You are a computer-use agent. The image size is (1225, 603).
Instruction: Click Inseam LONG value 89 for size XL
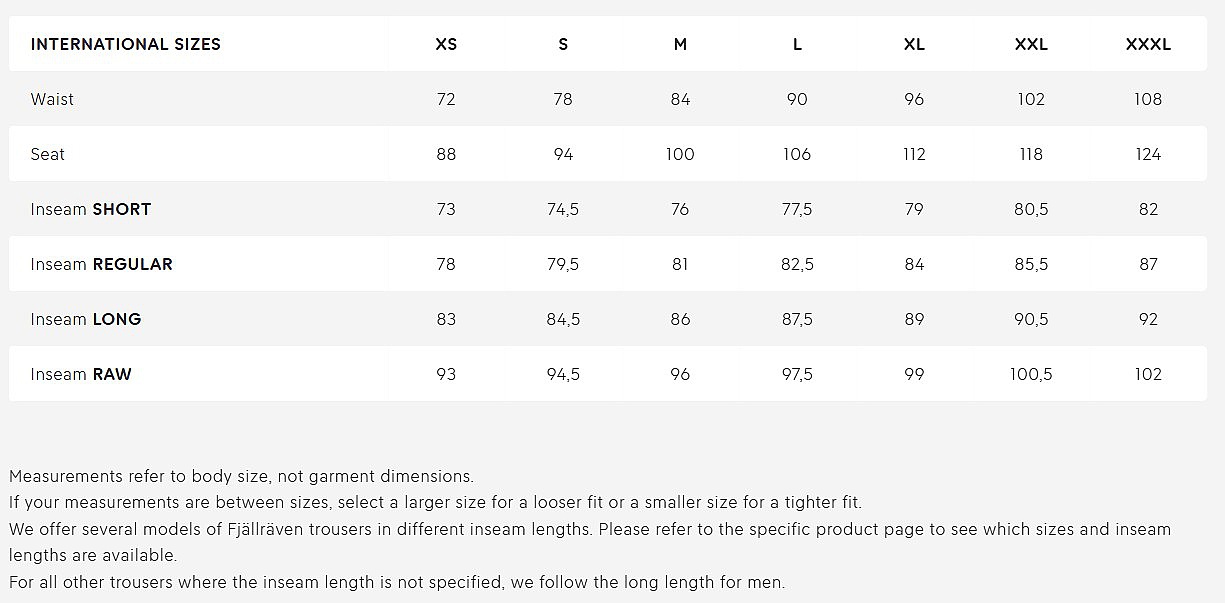[x=914, y=319]
